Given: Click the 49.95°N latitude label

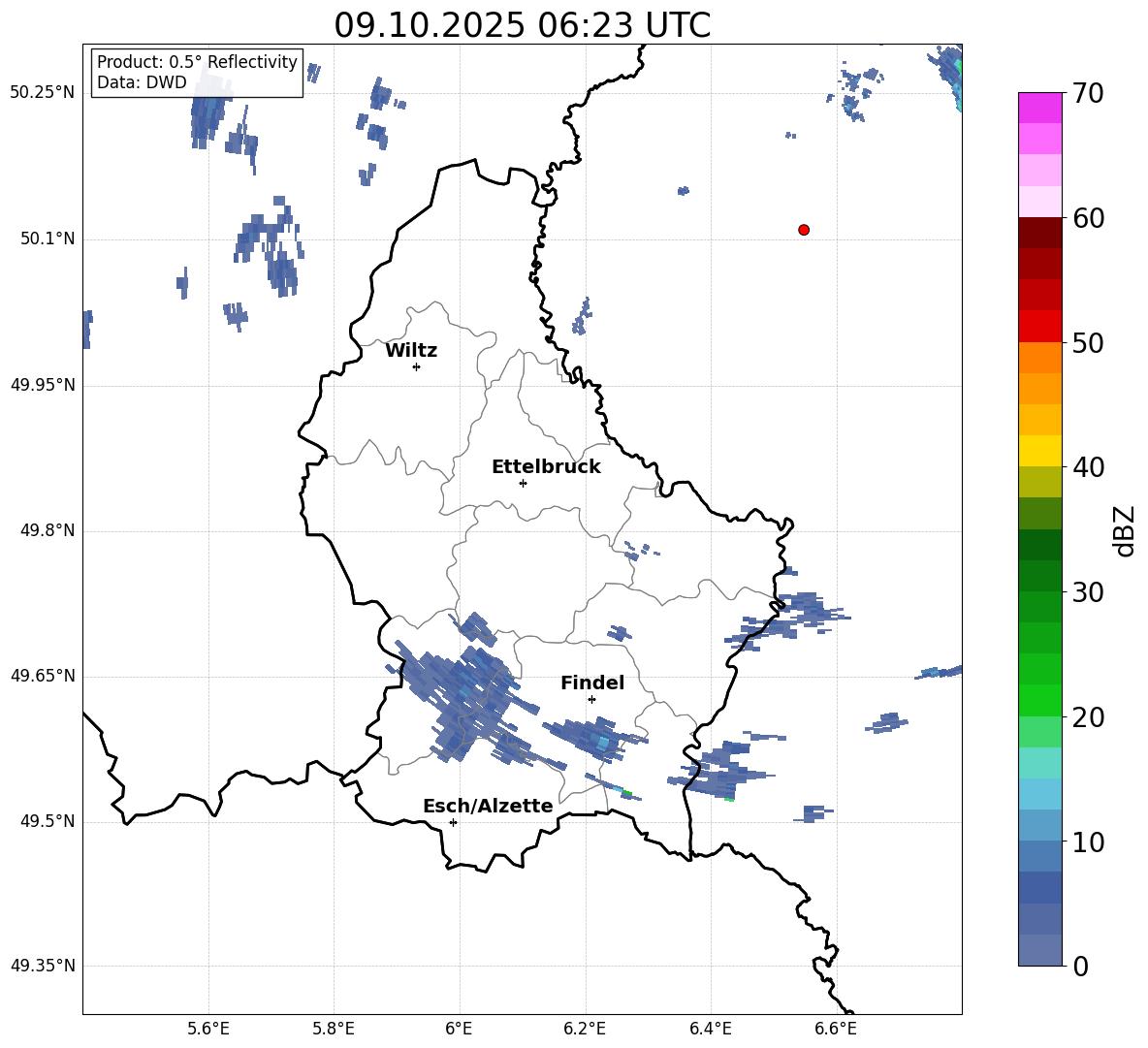Looking at the screenshot, I should tap(42, 385).
